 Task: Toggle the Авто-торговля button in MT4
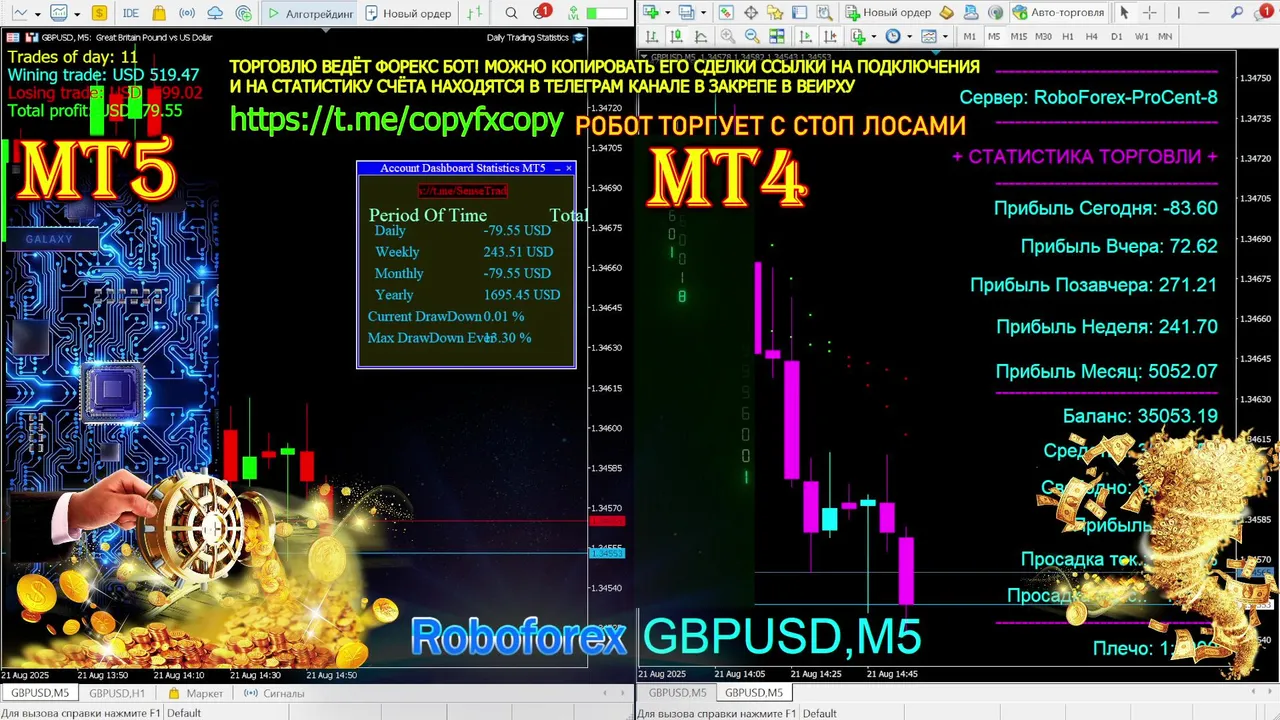point(1057,13)
